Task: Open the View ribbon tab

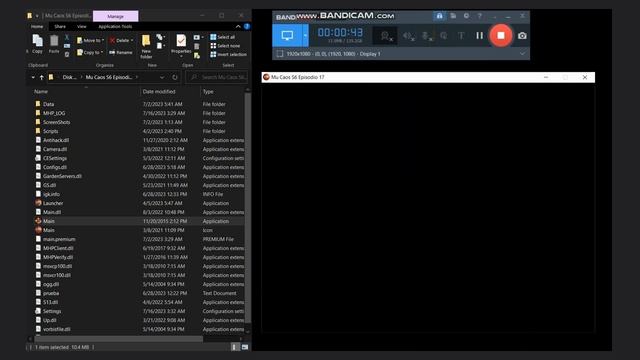Action: tap(82, 27)
